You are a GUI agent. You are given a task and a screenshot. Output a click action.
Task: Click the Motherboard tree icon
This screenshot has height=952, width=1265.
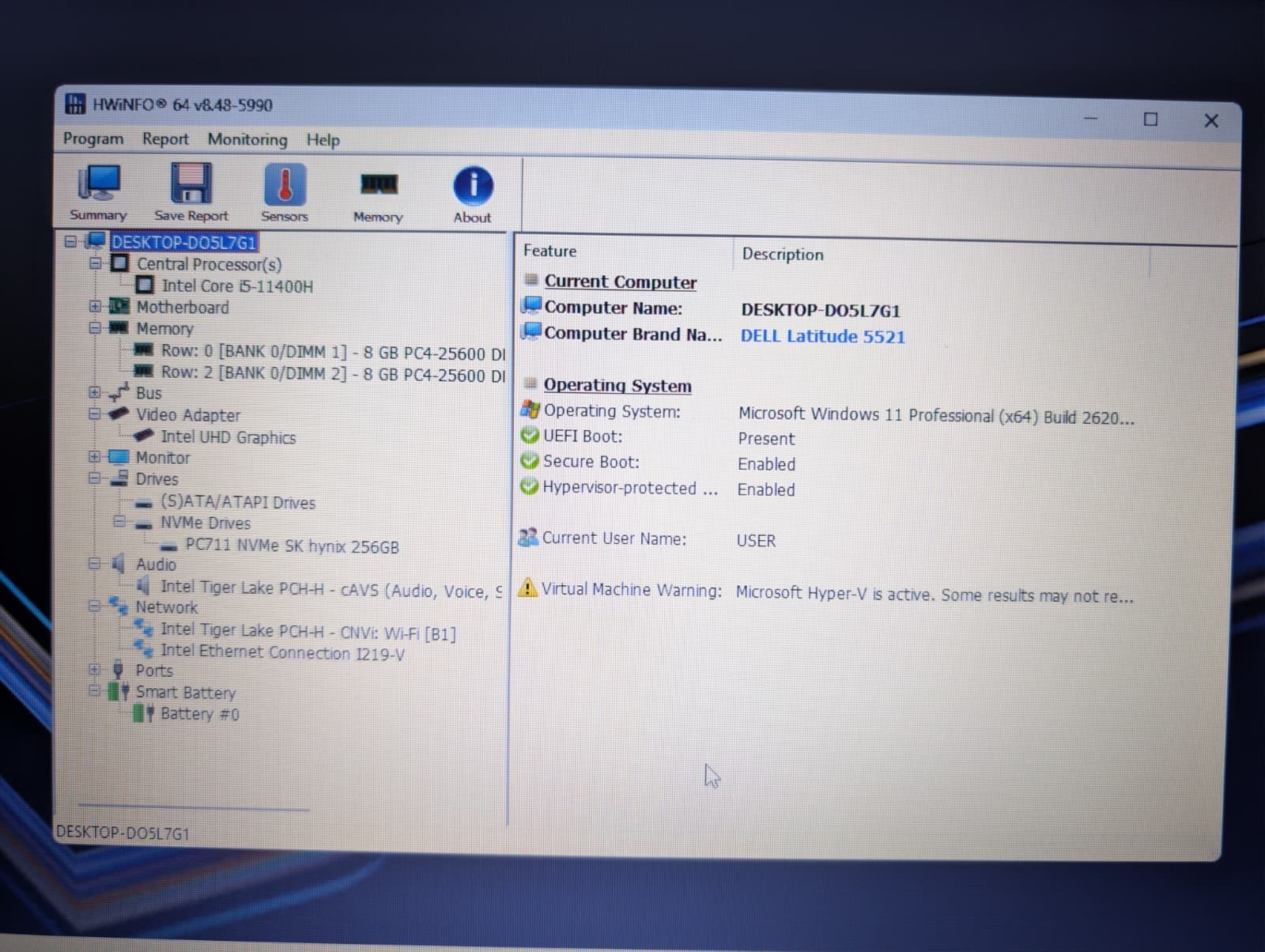pyautogui.click(x=119, y=306)
